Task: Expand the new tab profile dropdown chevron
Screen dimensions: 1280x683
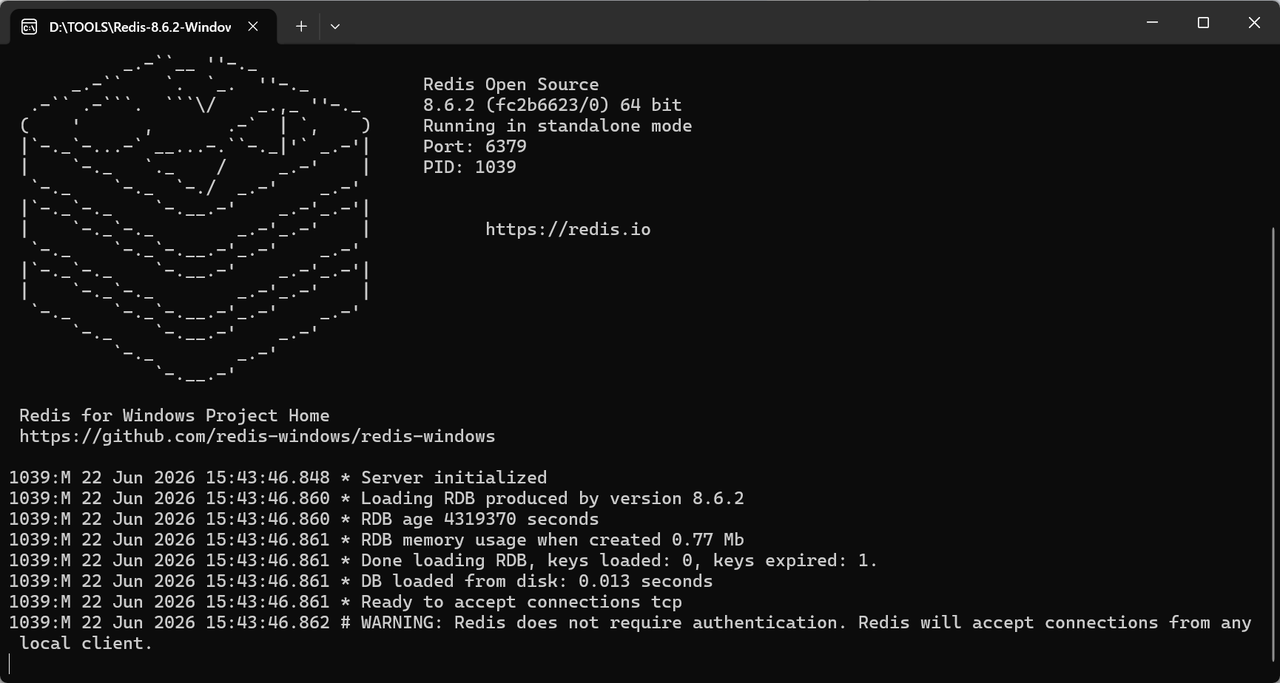Action: click(335, 26)
